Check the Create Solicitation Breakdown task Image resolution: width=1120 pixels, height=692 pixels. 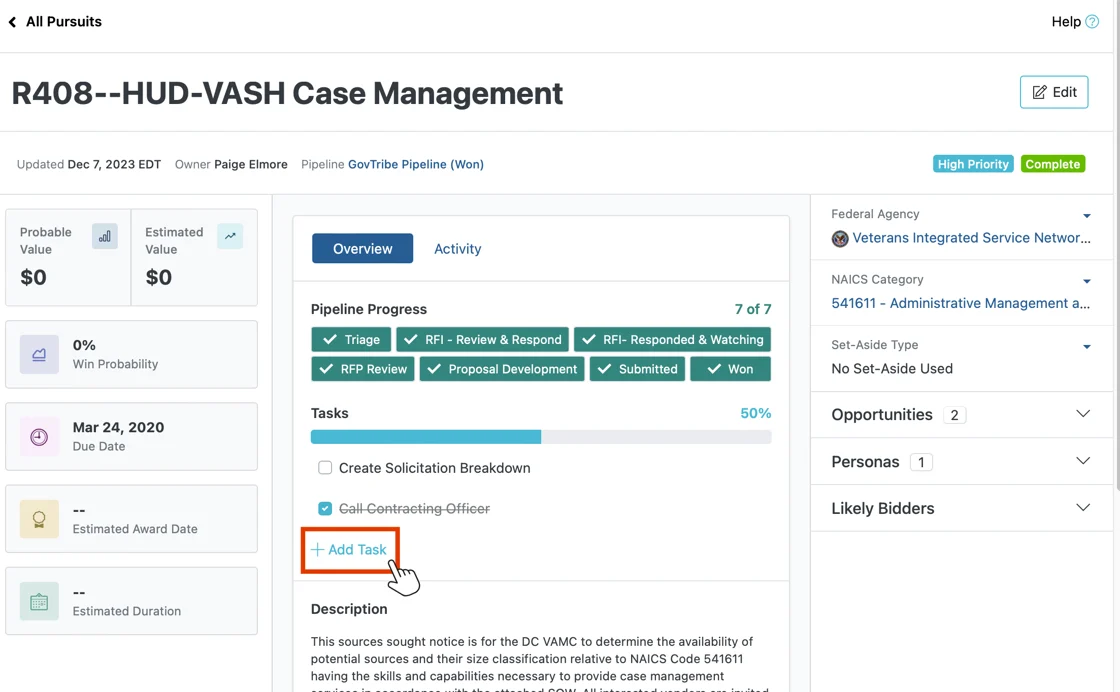[x=325, y=467]
